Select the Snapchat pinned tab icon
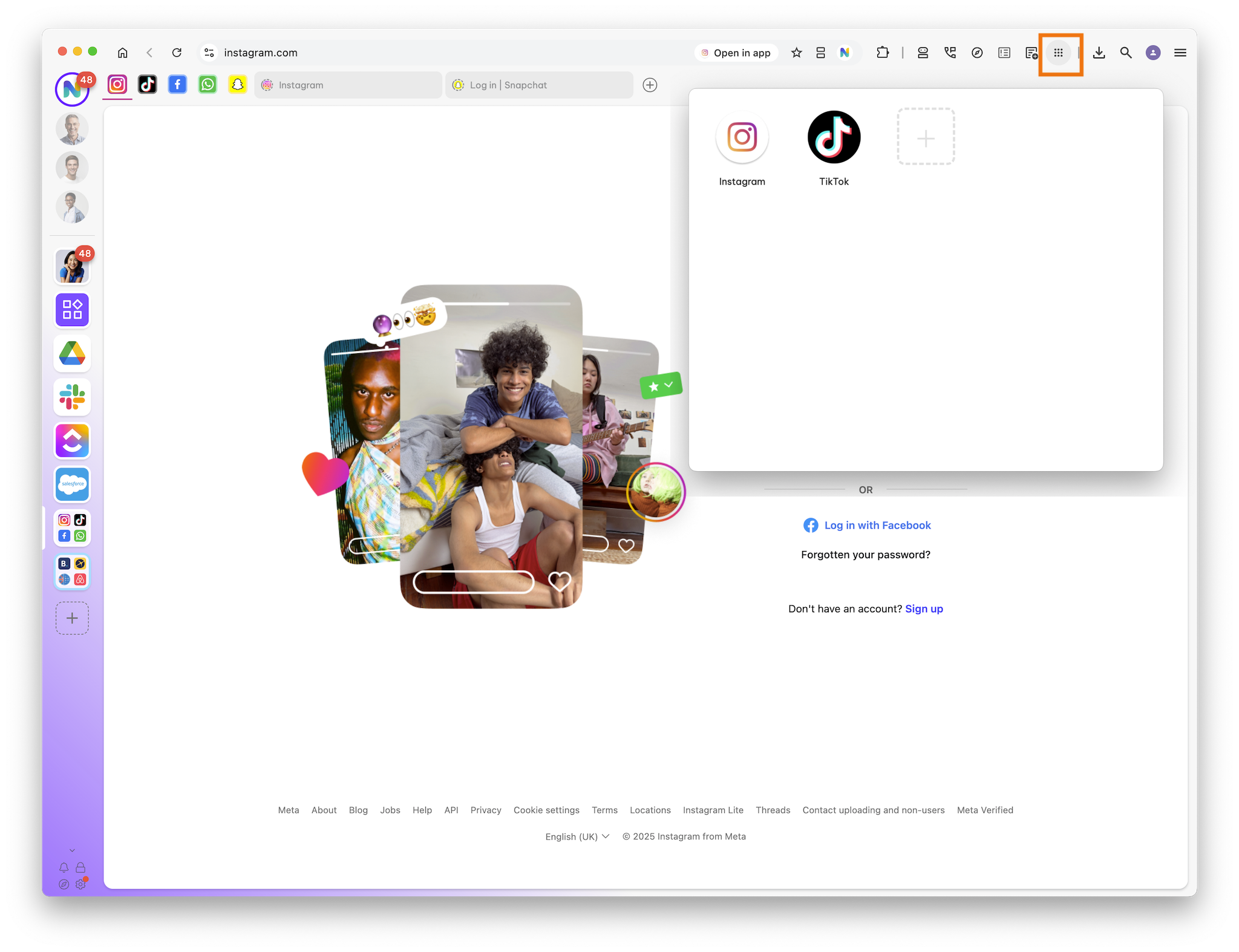This screenshot has height=952, width=1239. coord(238,85)
